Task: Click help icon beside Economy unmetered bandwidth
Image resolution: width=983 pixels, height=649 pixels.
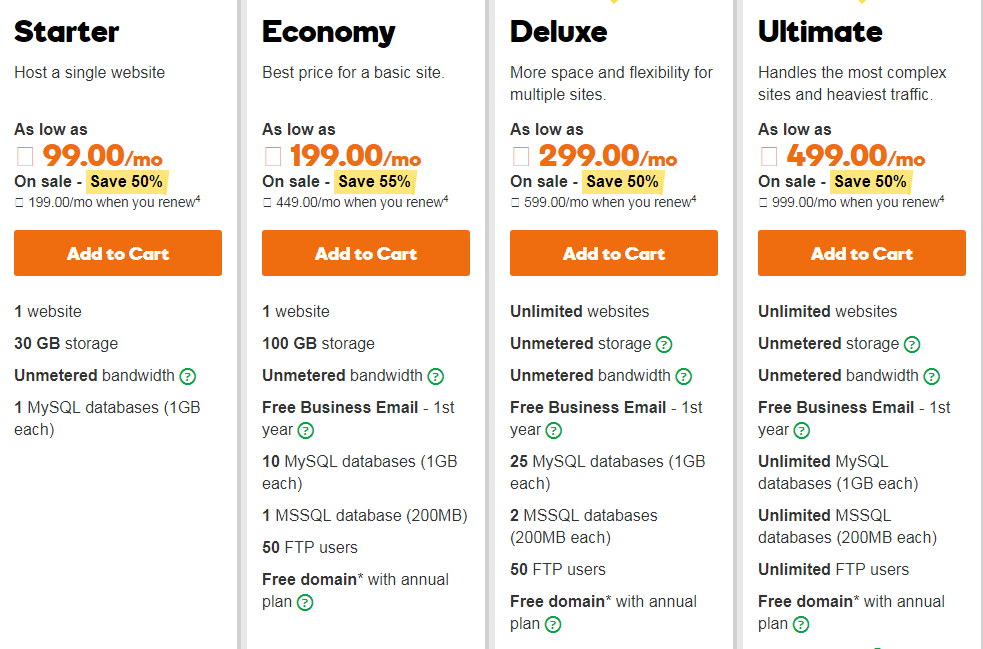Action: pos(436,377)
